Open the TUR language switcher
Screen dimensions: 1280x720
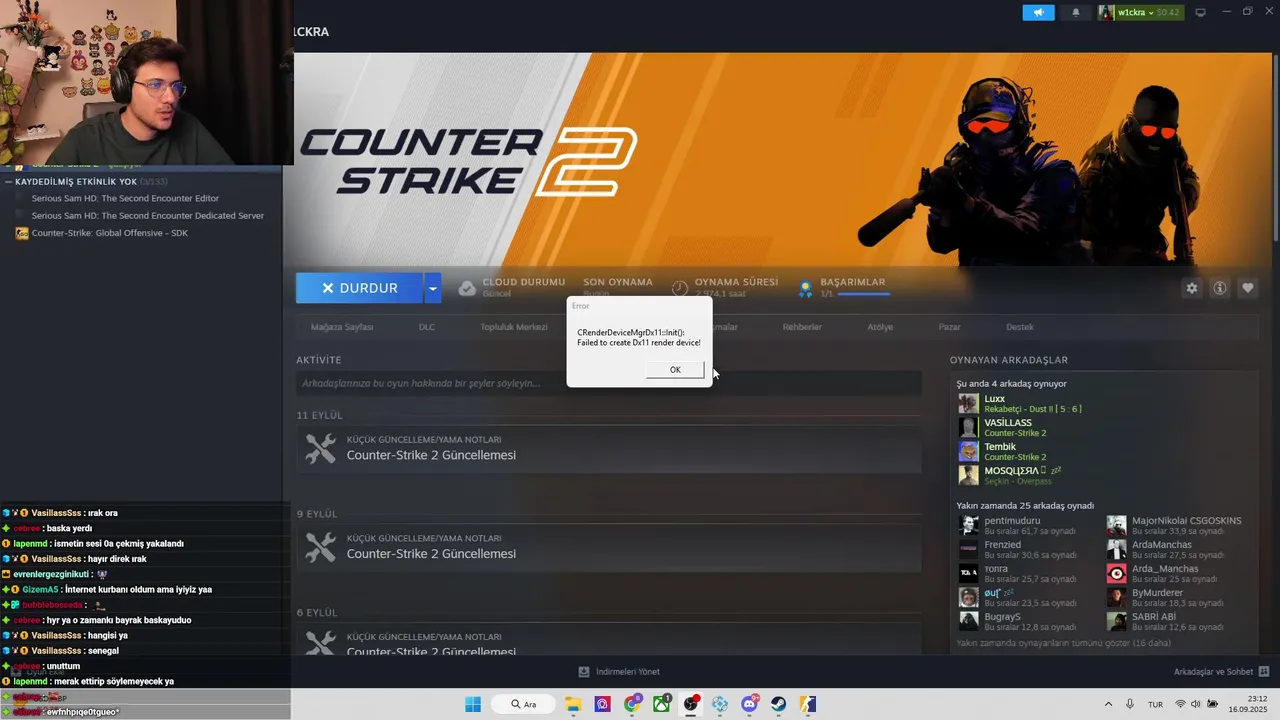pyautogui.click(x=1155, y=704)
